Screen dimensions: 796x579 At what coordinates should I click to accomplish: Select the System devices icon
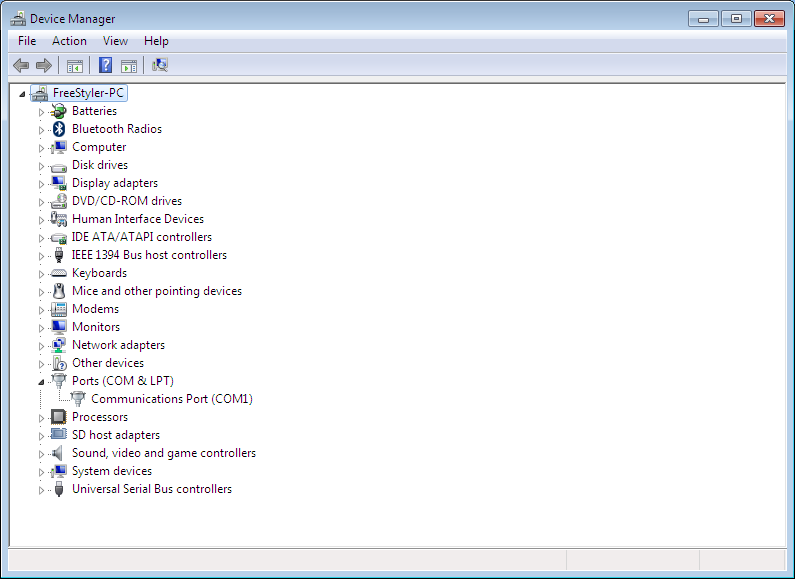point(59,471)
